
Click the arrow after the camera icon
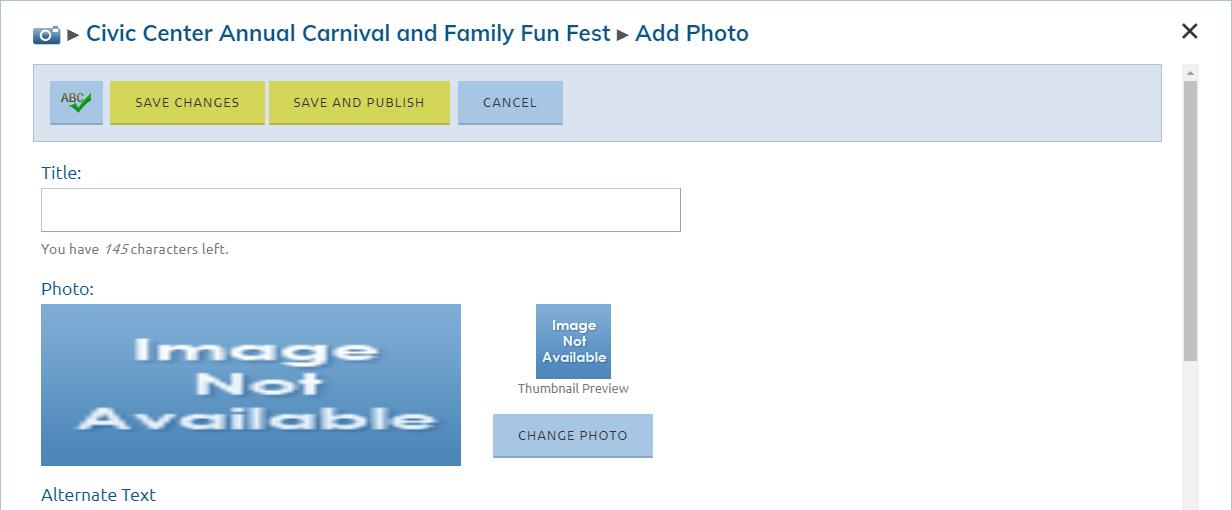pos(73,35)
